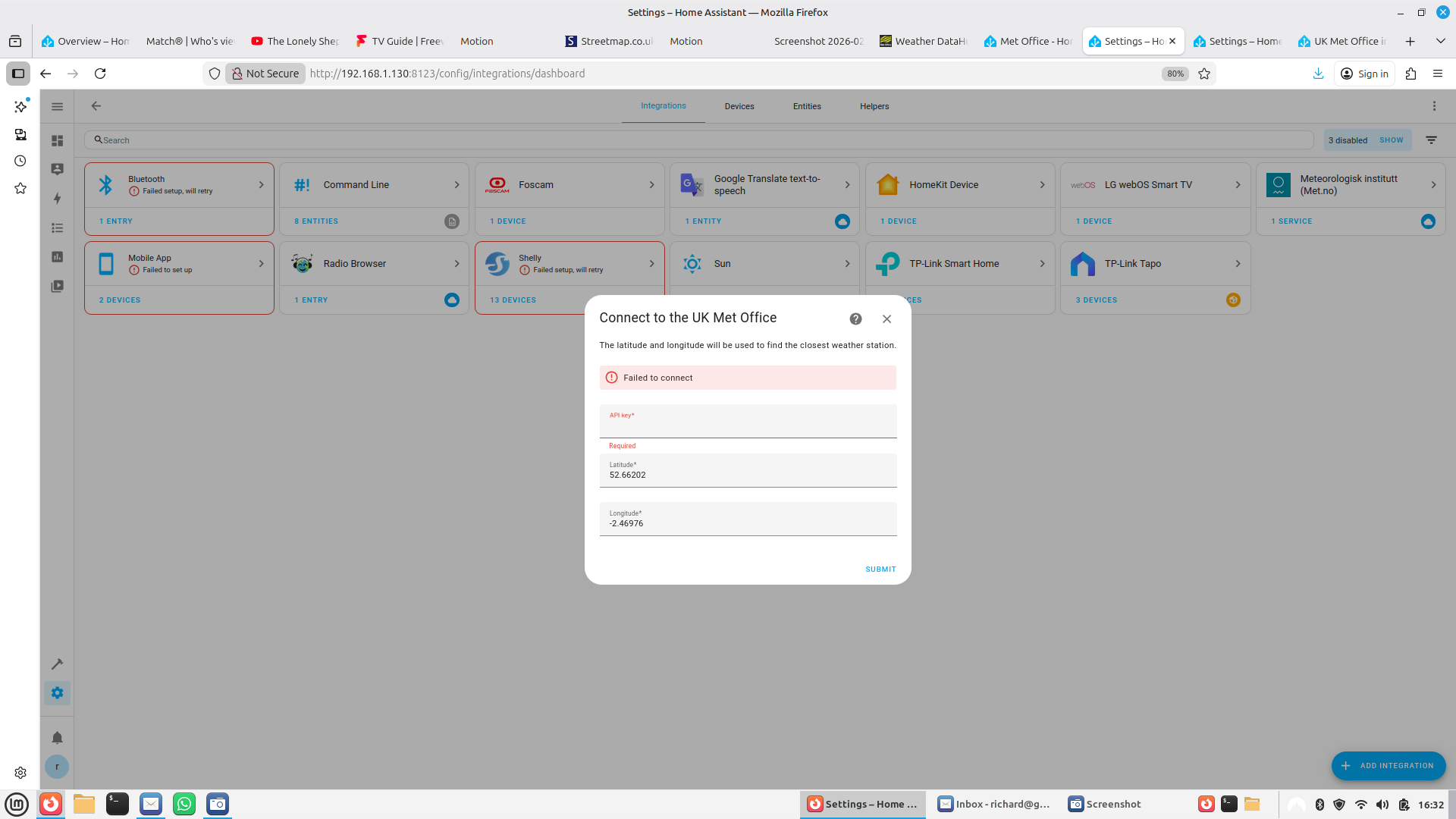Open Developer Tools hammer icon
1456x819 pixels.
57,664
